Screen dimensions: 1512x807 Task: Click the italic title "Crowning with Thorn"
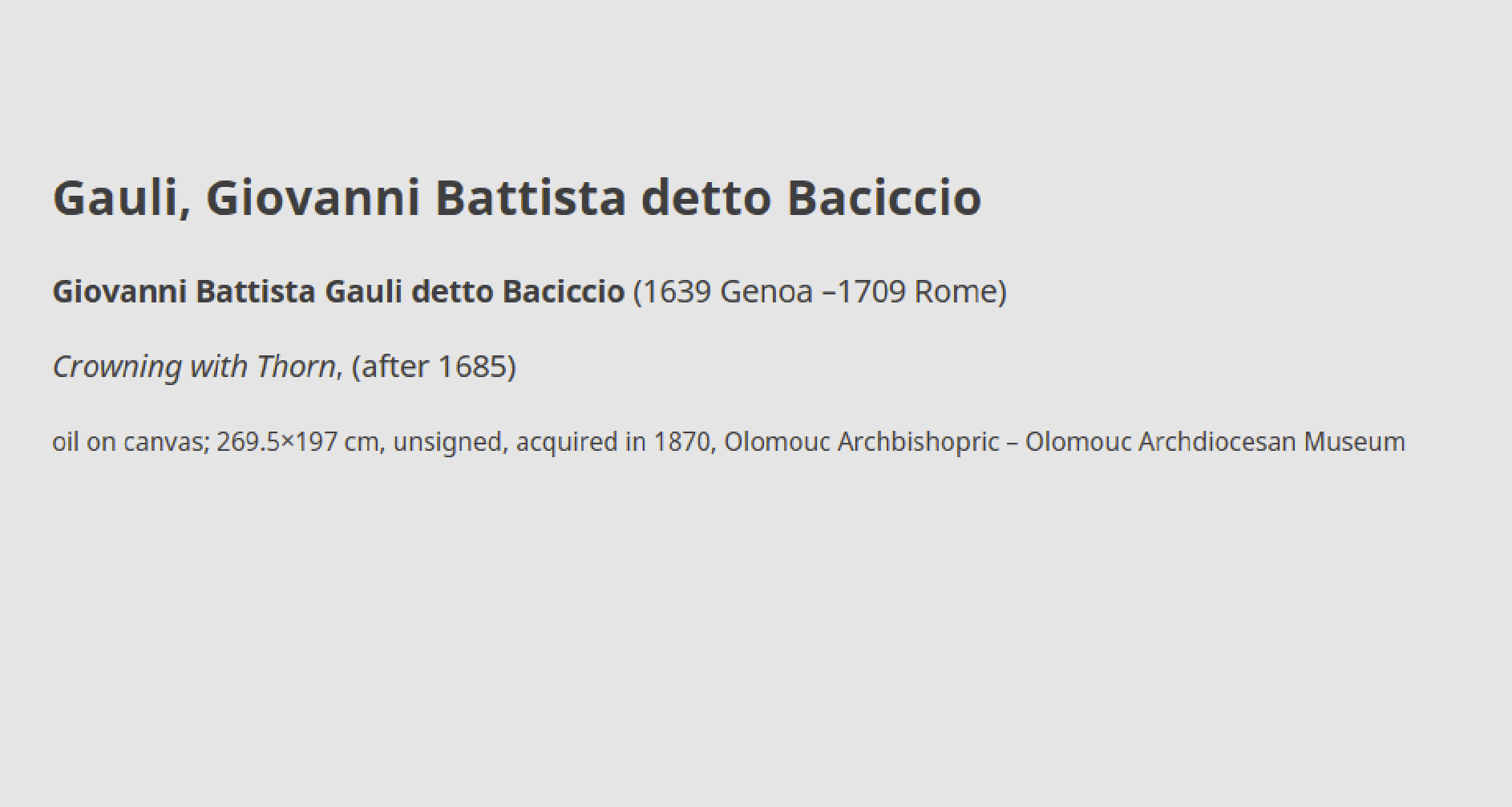point(194,367)
